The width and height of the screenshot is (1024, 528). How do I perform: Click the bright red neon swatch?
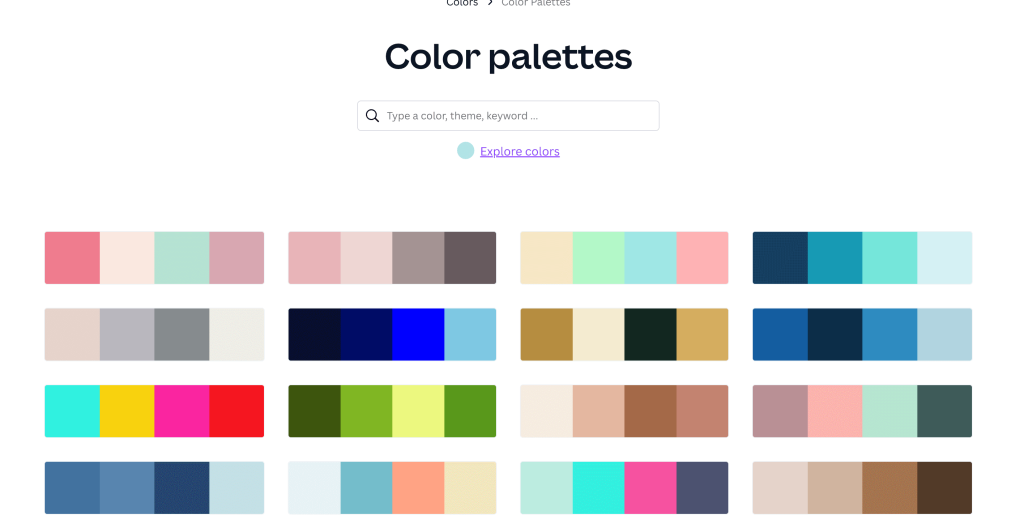(x=237, y=411)
